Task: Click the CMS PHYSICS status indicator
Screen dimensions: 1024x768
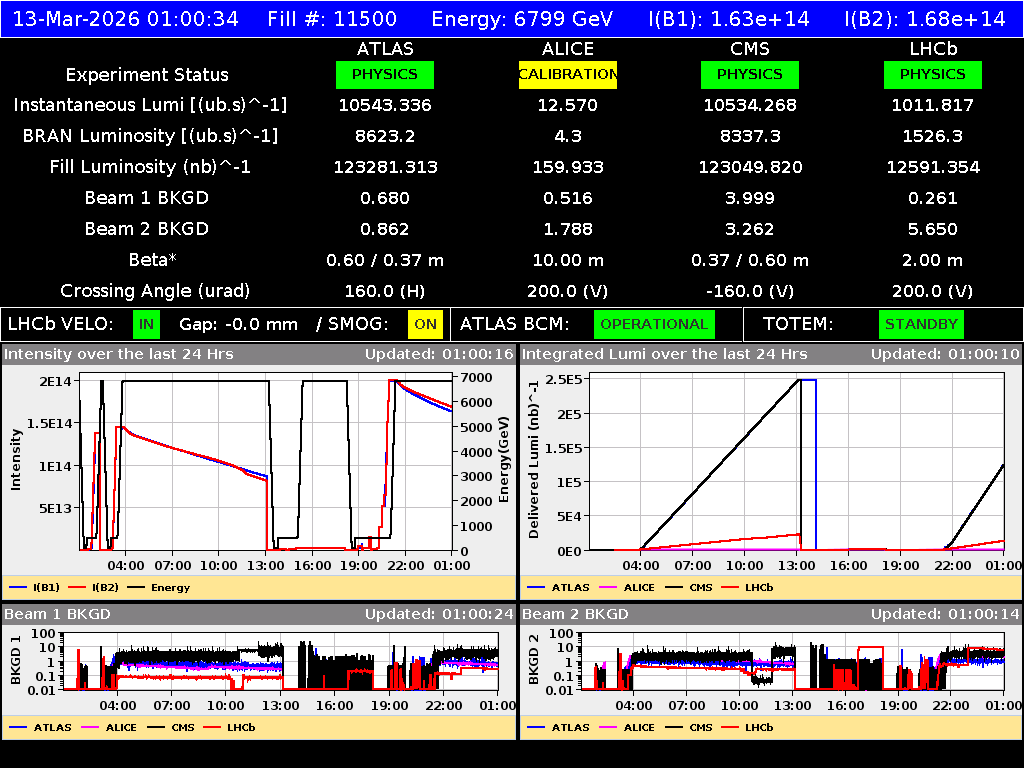Action: (749, 74)
